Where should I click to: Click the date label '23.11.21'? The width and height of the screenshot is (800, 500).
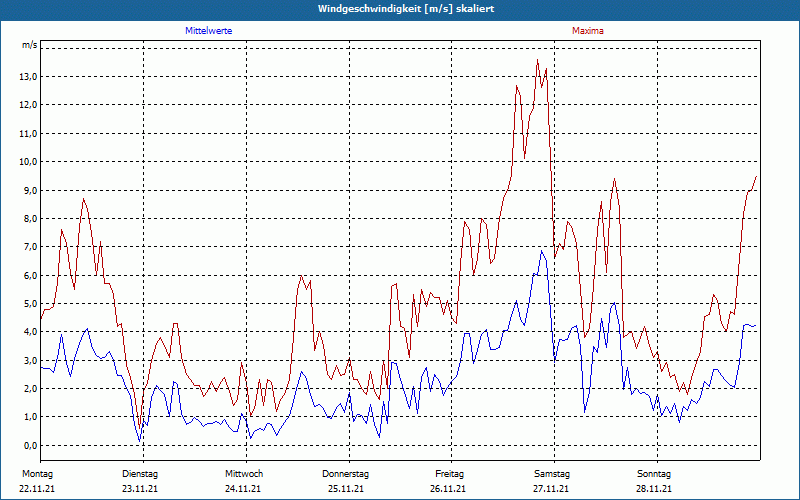(140, 489)
